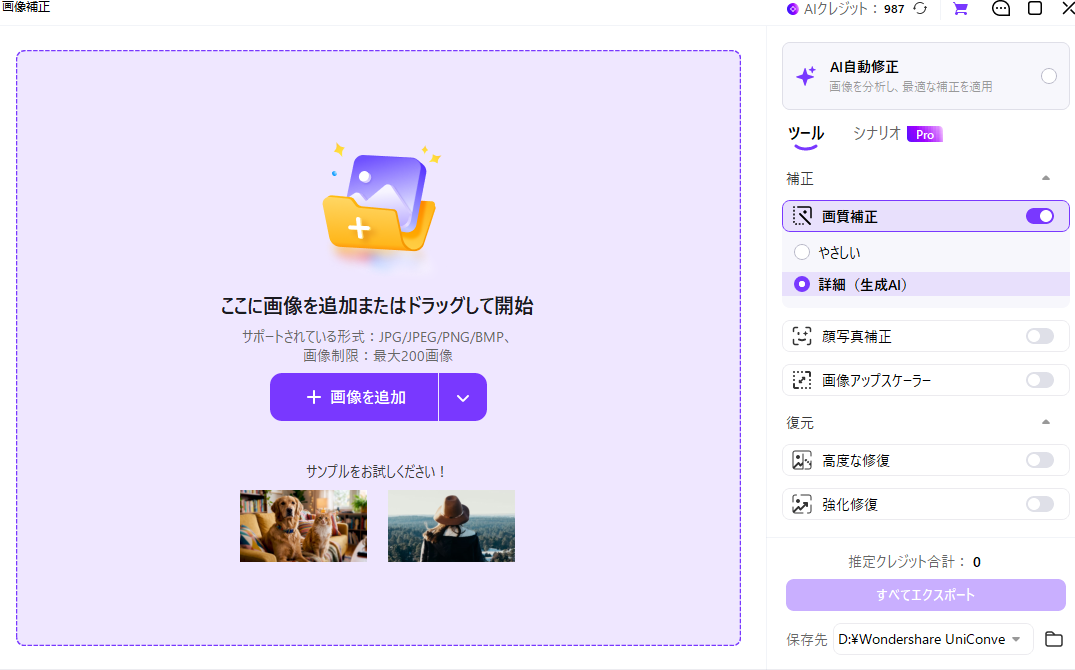Click the AI自動修正 card title
Image resolution: width=1075 pixels, height=670 pixels.
click(x=864, y=67)
